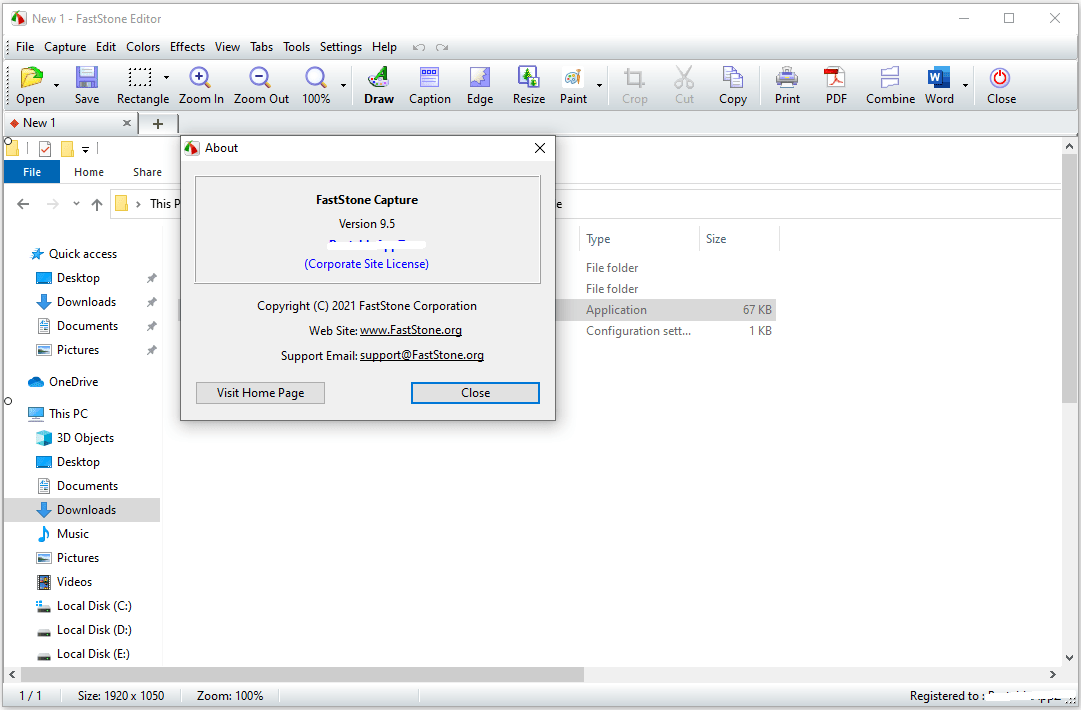Set zoom to 100% icon
This screenshot has width=1081, height=710.
click(316, 85)
